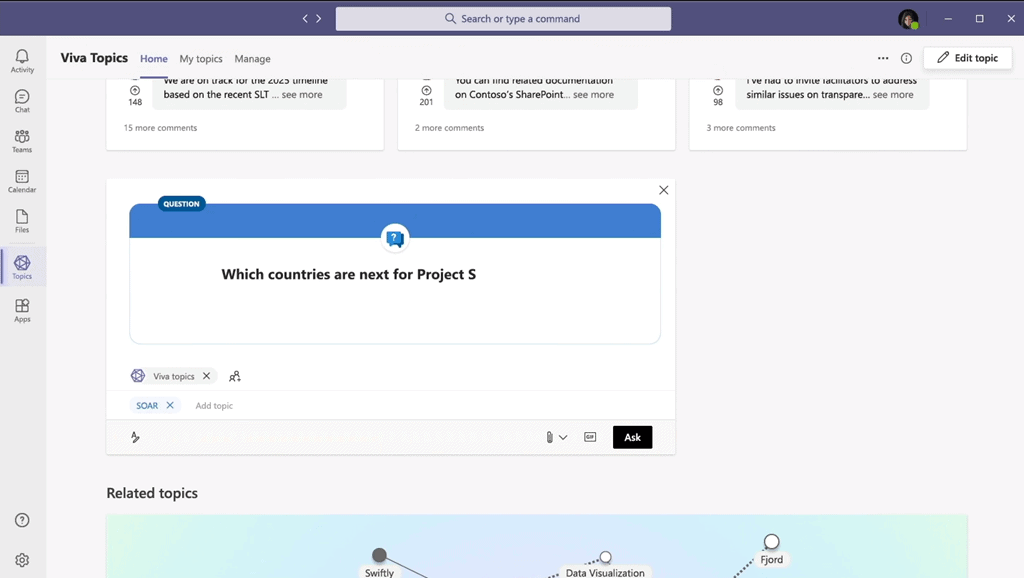The image size is (1024, 578).
Task: Open the Activity feed in sidebar
Action: 22,61
